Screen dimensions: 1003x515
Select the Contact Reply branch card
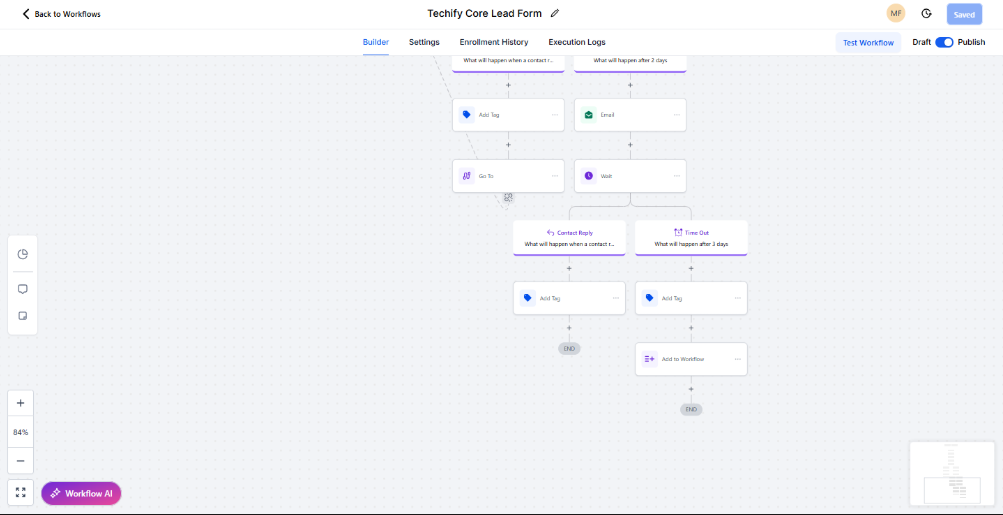(x=569, y=238)
